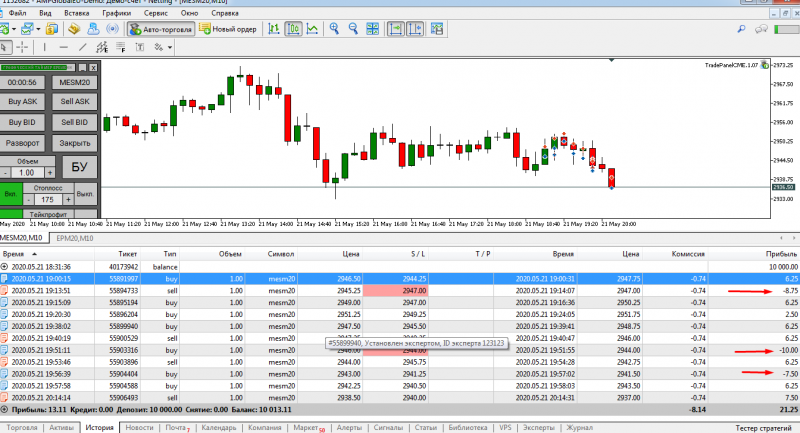
Task: Click the MESM20 symbol button in panel
Action: (74, 82)
